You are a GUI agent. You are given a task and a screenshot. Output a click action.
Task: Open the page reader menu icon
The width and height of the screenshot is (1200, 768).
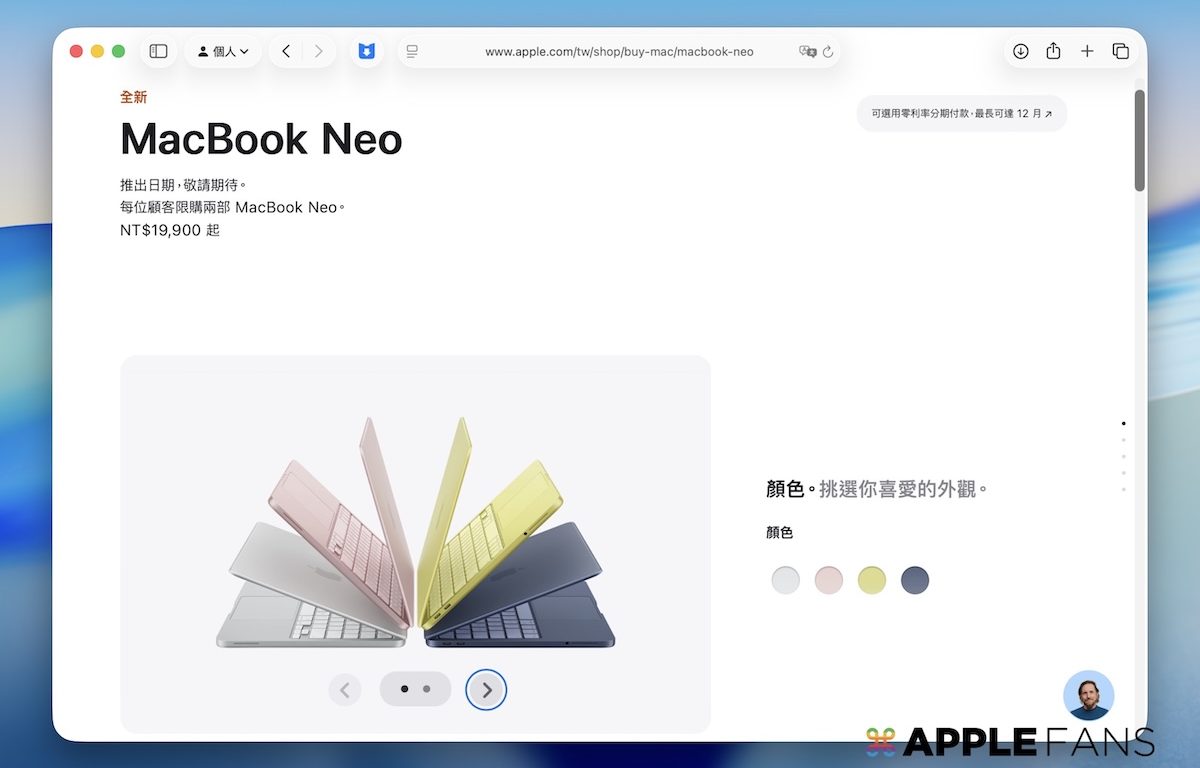pos(412,51)
